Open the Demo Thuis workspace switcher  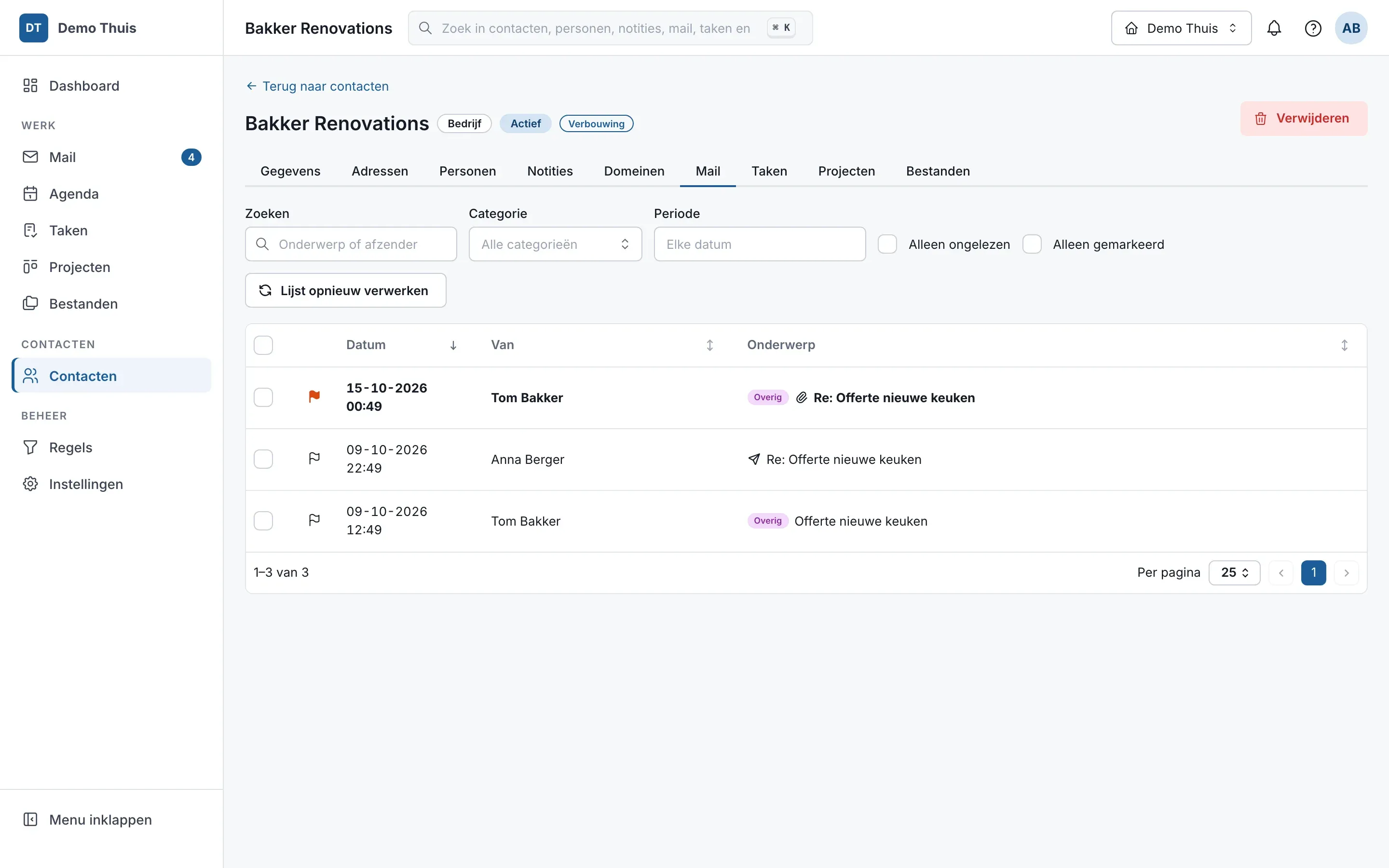(1181, 28)
